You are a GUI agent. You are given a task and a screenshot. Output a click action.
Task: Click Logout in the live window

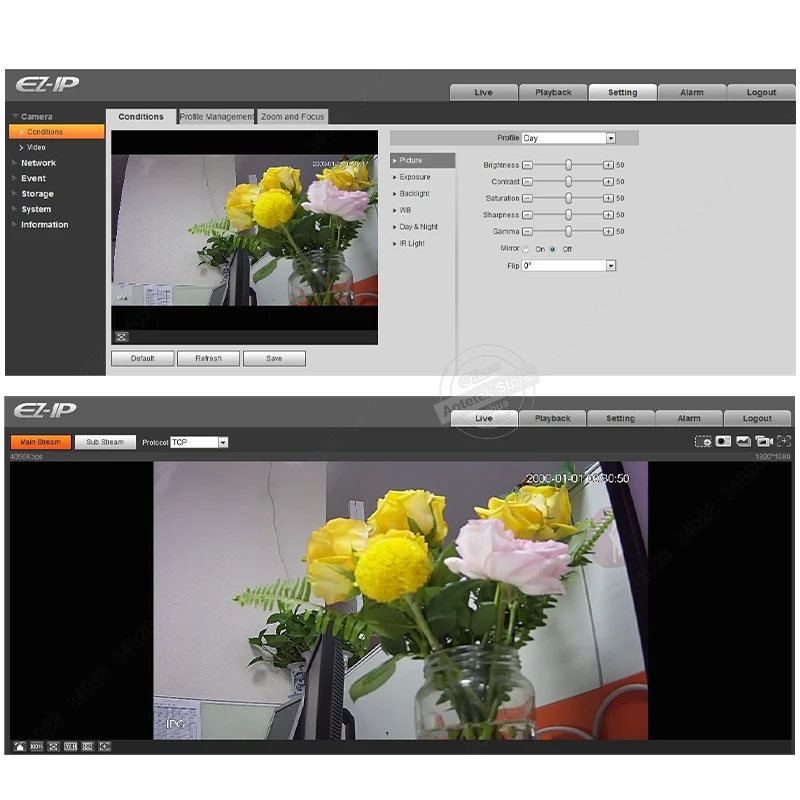point(757,418)
